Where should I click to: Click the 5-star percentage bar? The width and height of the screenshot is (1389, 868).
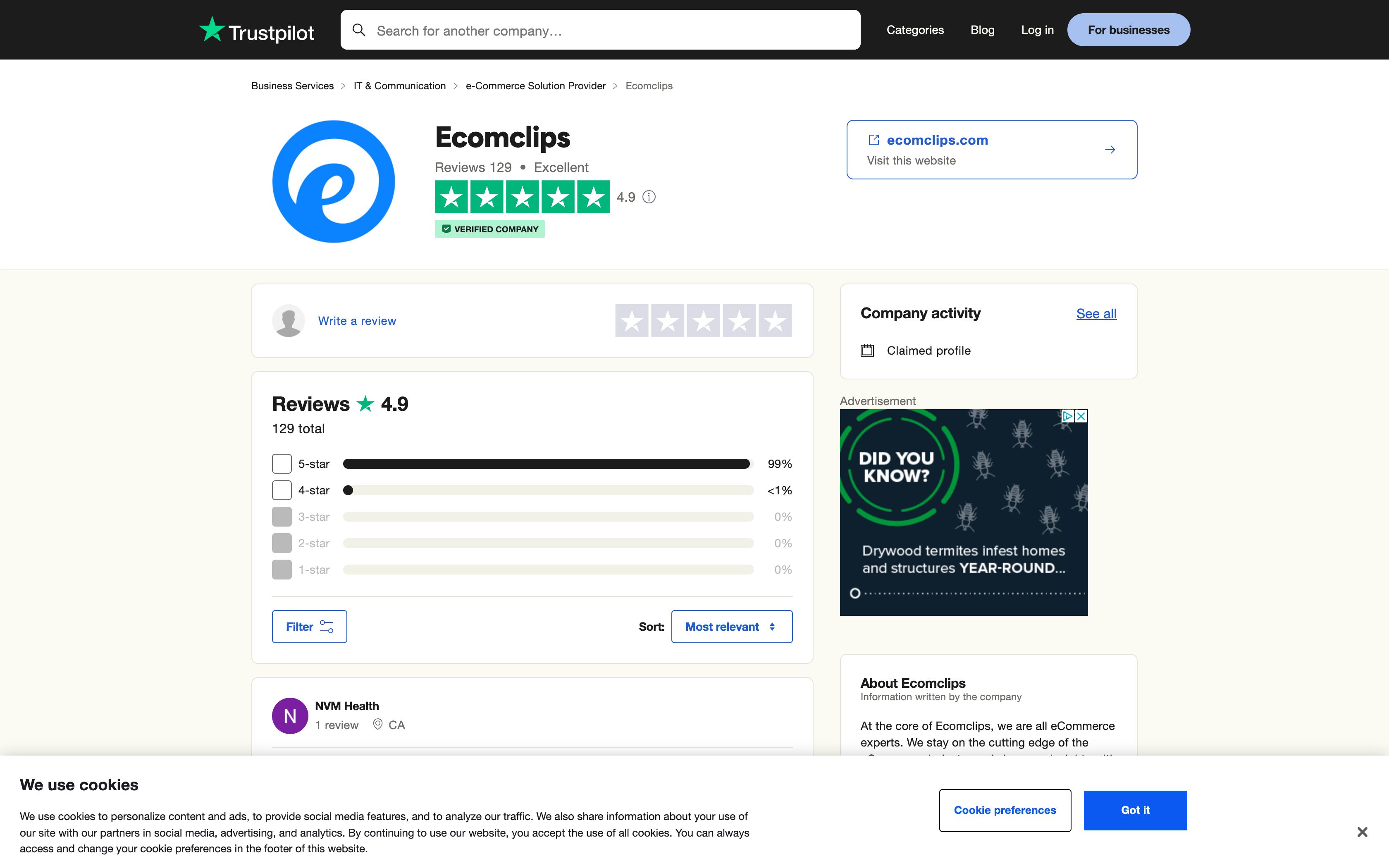click(545, 463)
